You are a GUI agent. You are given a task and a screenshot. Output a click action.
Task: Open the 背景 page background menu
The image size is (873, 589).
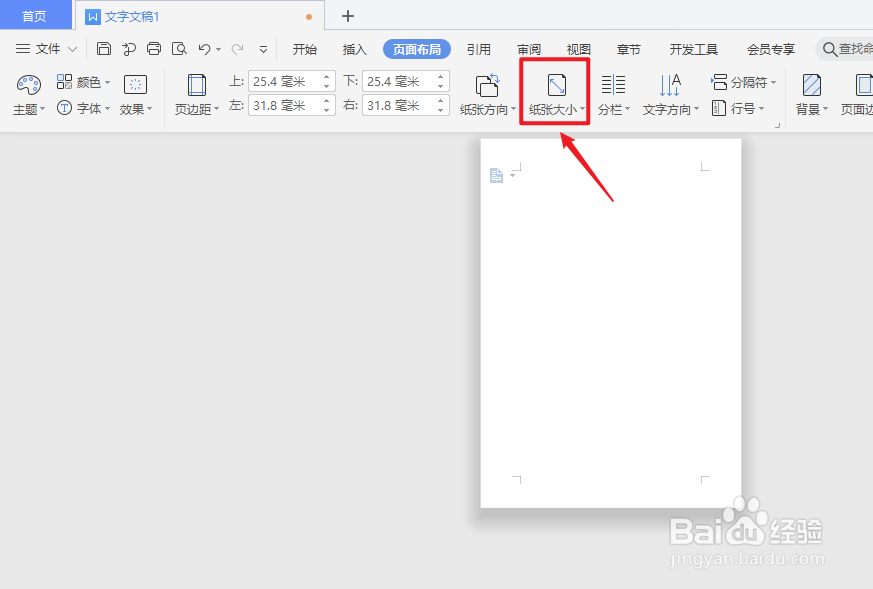click(x=812, y=95)
